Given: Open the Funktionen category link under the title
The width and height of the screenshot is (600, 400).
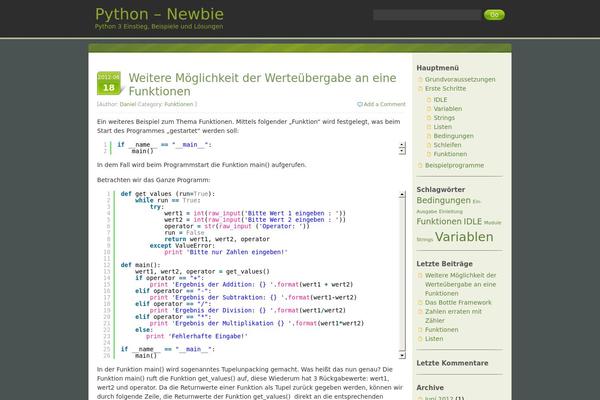Looking at the screenshot, I should pyautogui.click(x=179, y=104).
